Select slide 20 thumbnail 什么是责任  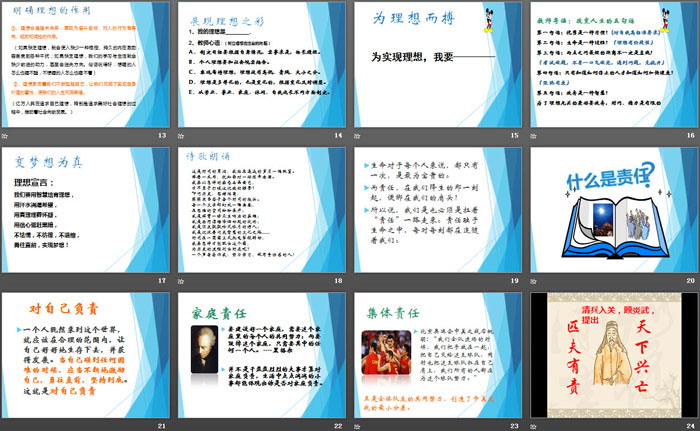coord(614,210)
